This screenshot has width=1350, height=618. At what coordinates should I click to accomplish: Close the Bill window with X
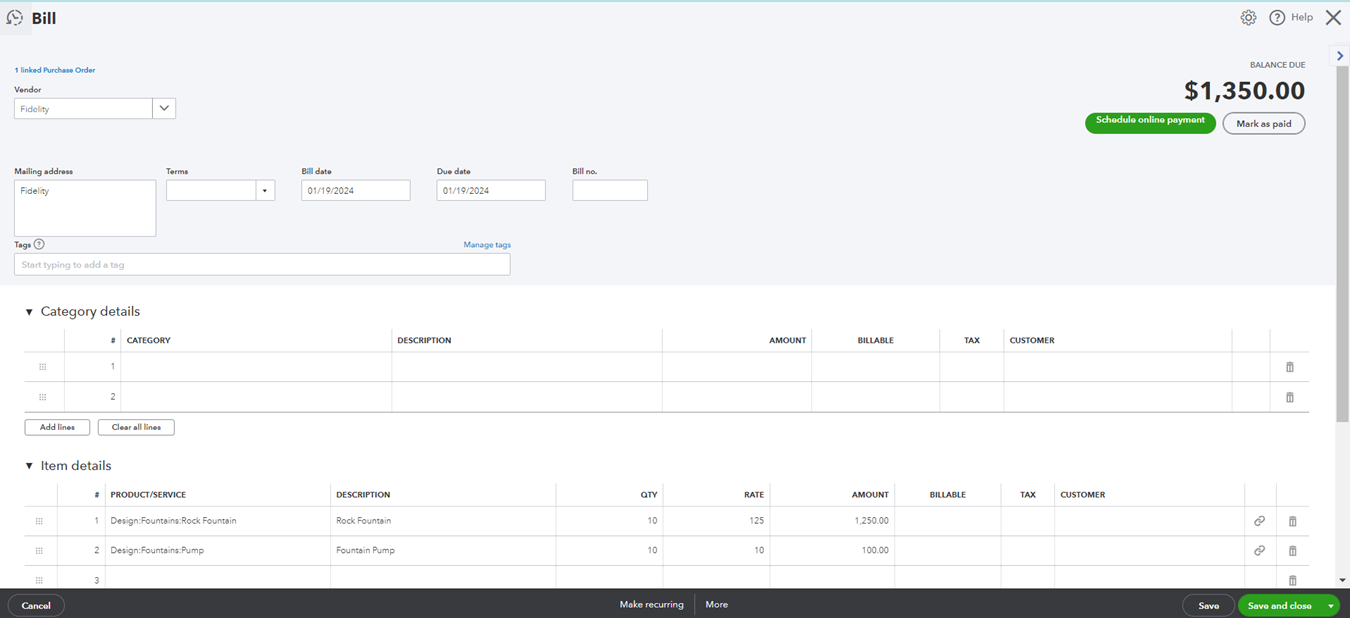[x=1333, y=18]
